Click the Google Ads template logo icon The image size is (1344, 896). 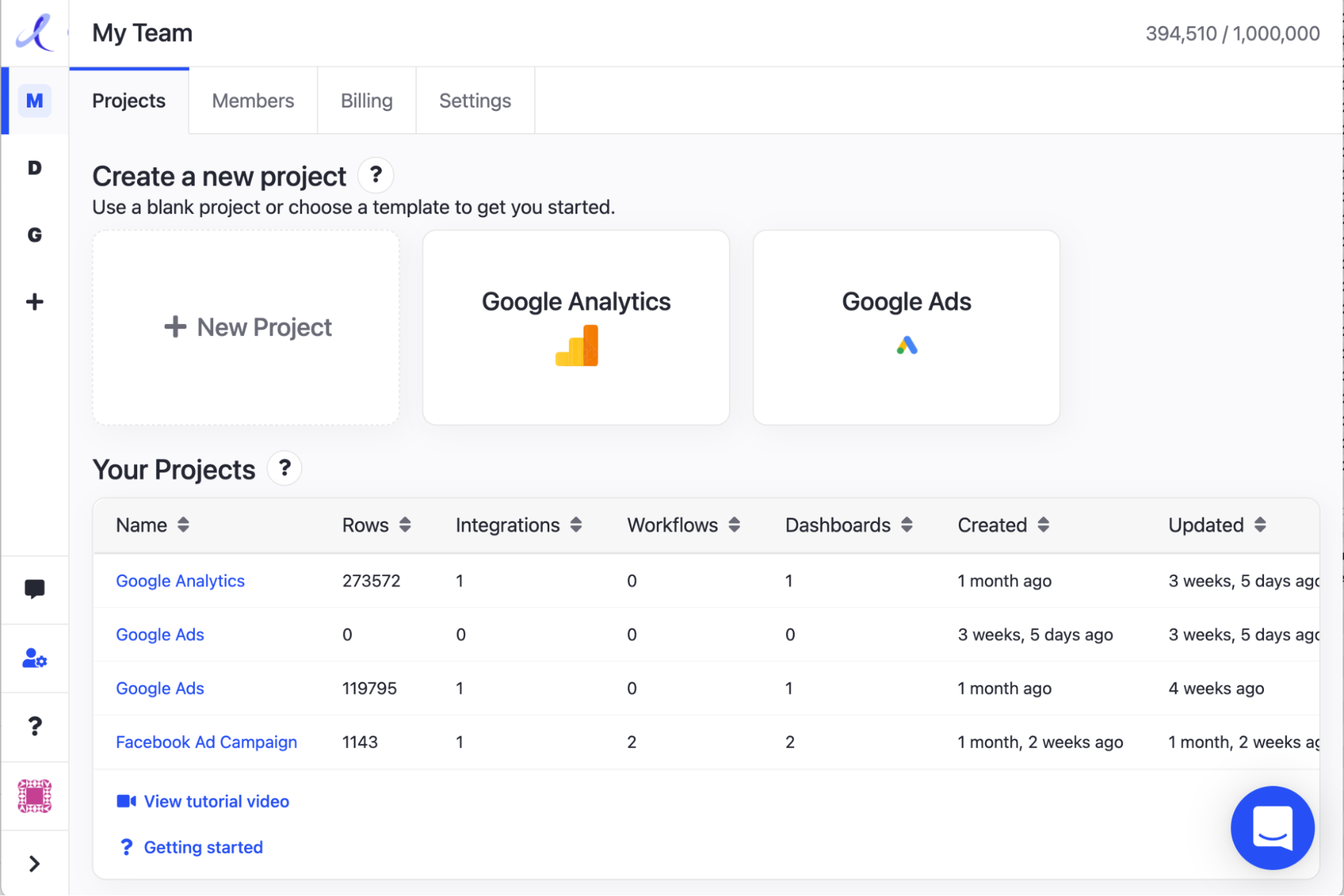(x=907, y=345)
